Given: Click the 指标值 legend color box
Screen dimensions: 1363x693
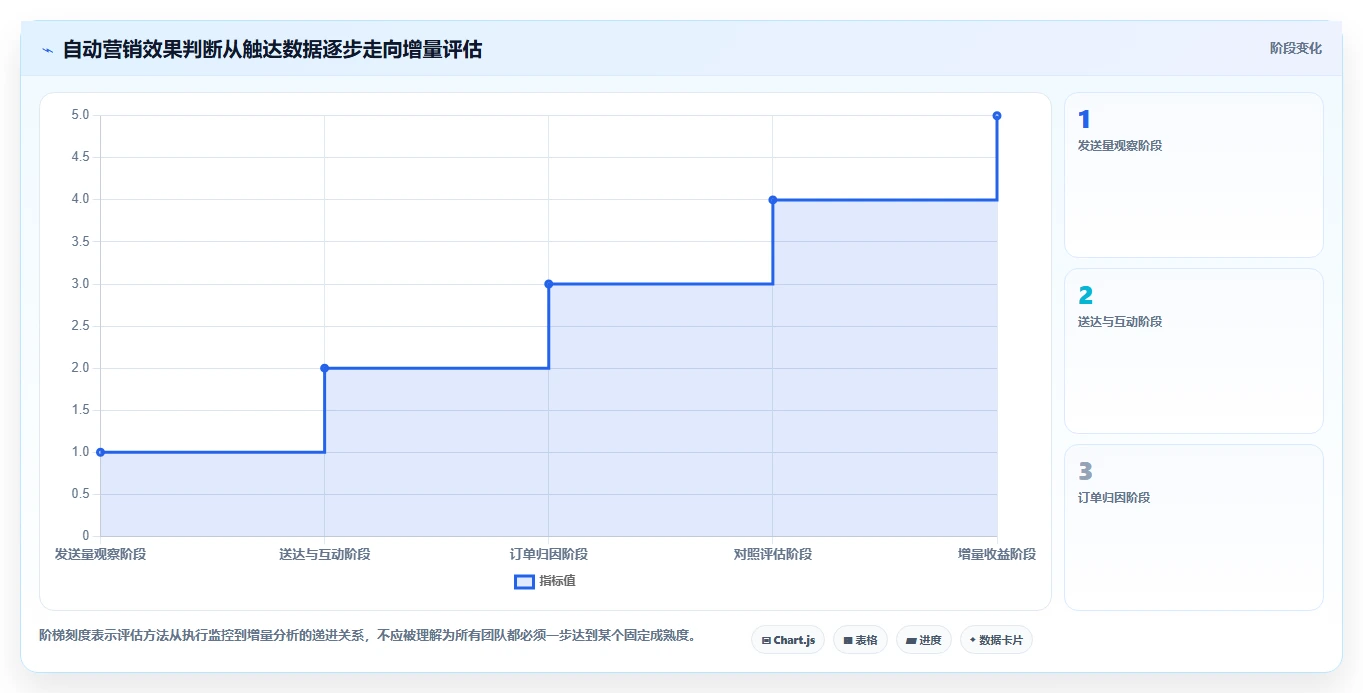Looking at the screenshot, I should point(524,581).
